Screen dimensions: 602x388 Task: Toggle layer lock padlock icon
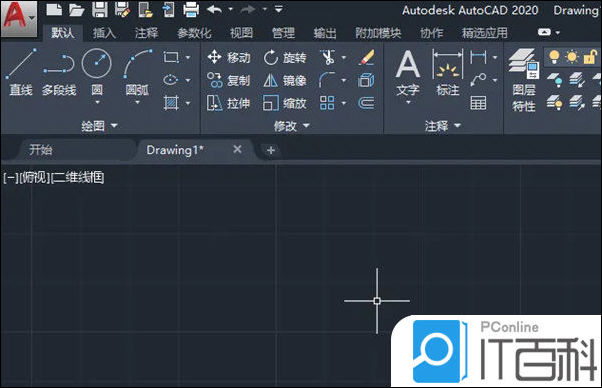[x=590, y=57]
